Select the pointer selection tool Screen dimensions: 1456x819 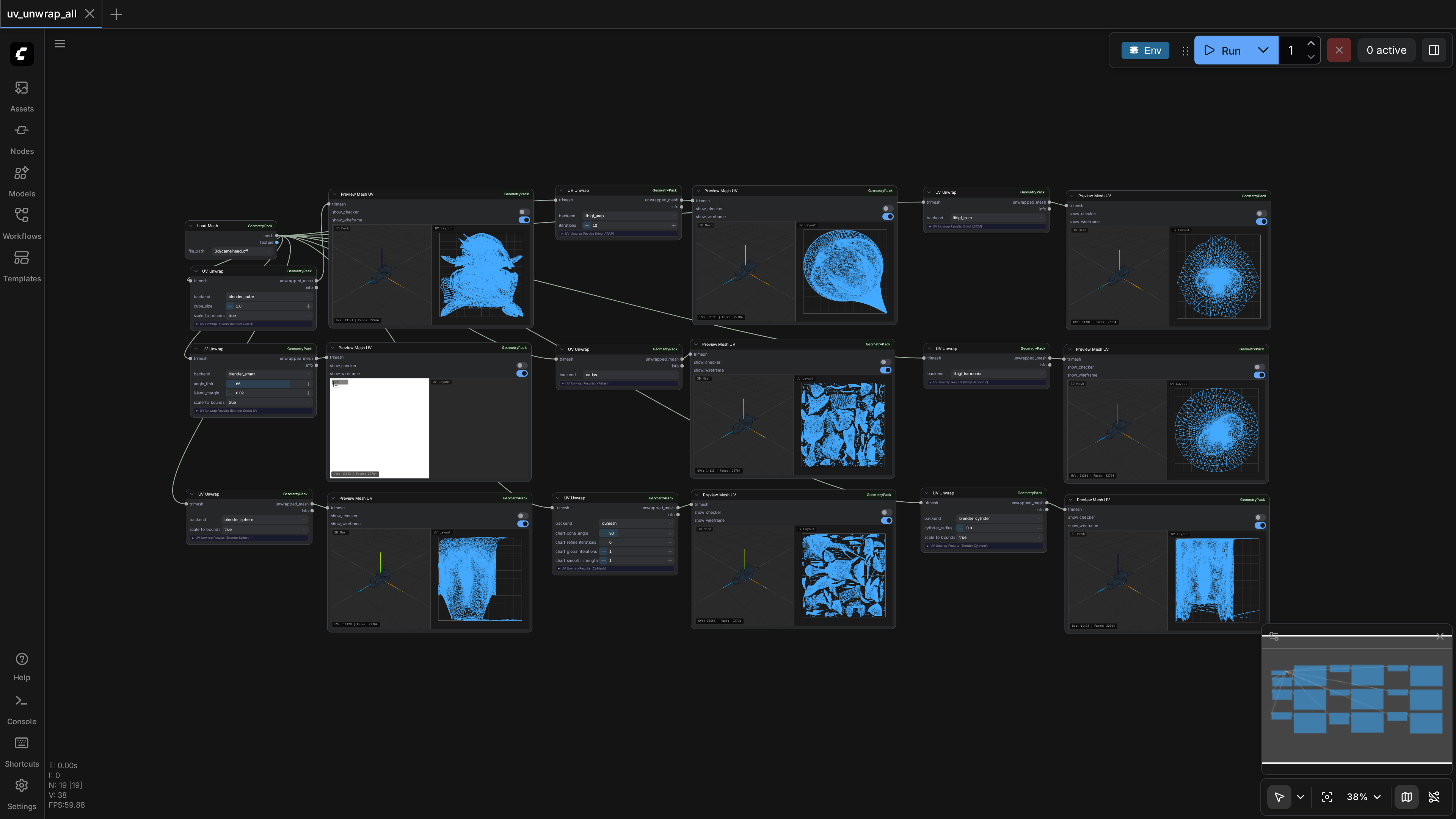click(1279, 797)
